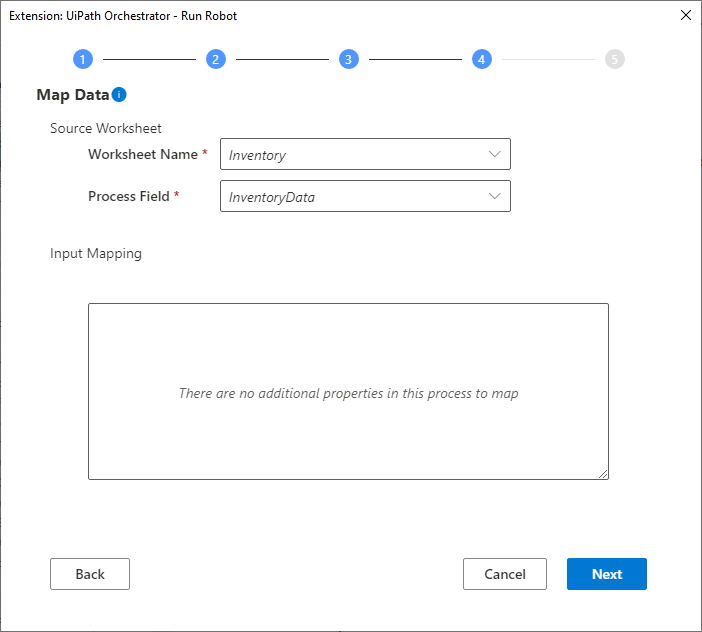Image resolution: width=702 pixels, height=632 pixels.
Task: Click the 'Process Field' label
Action: (129, 196)
